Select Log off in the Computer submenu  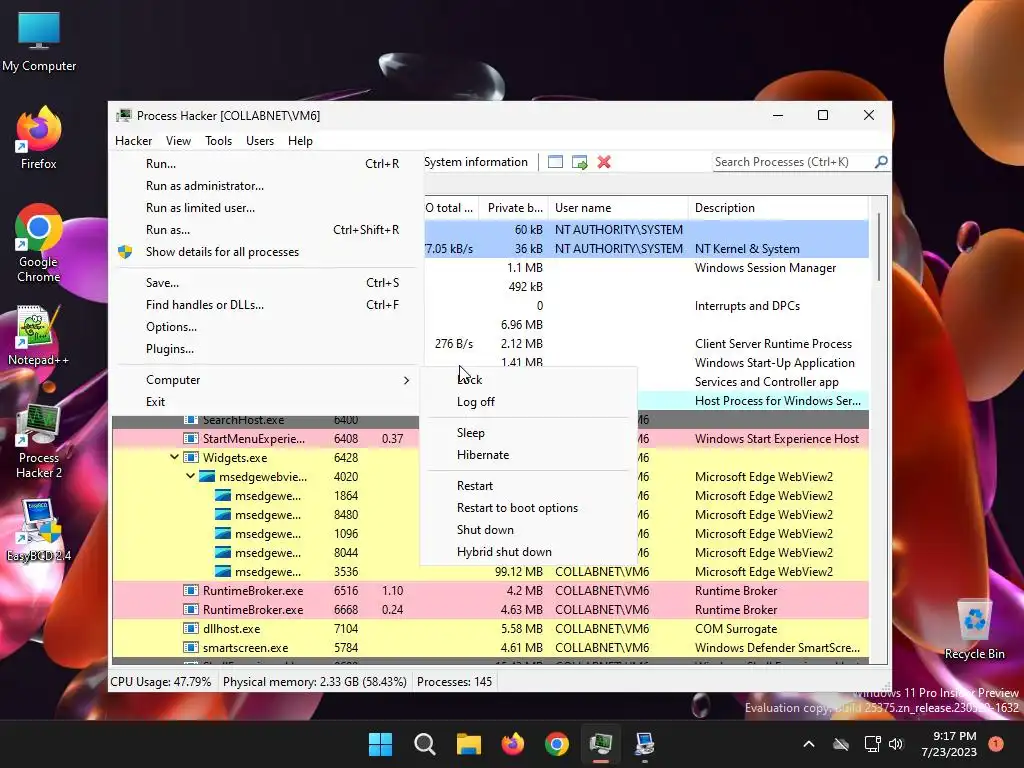point(528,402)
